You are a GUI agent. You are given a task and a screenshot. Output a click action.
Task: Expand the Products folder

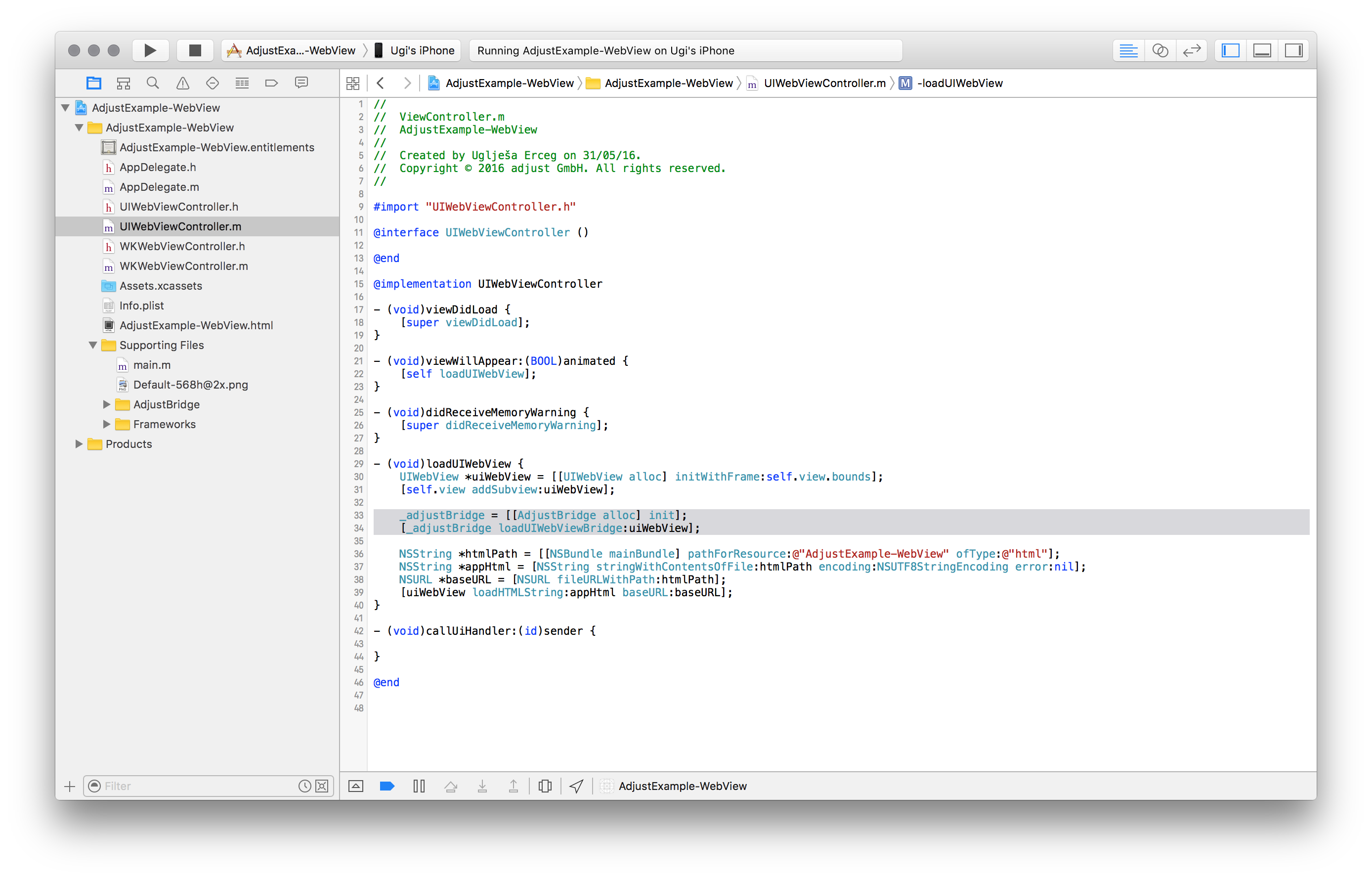[79, 444]
